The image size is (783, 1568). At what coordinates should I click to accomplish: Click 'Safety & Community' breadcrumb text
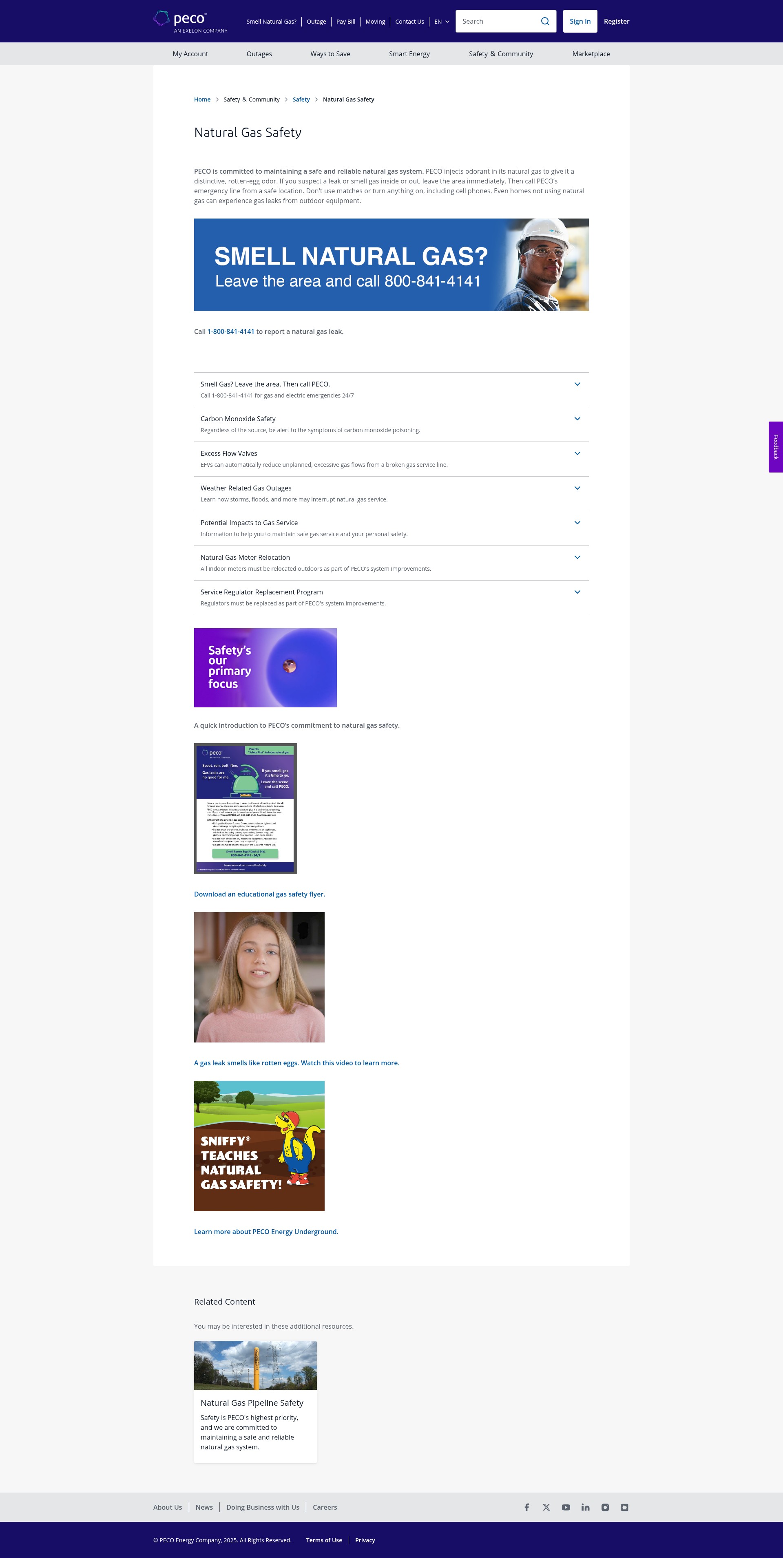252,99
